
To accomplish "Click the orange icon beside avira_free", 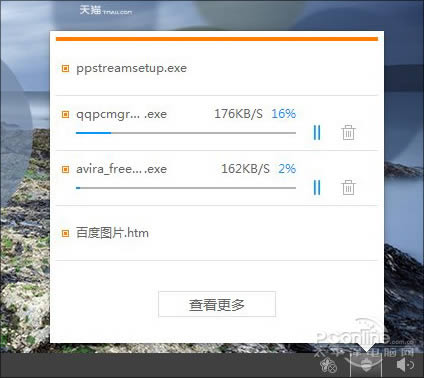I will click(x=66, y=169).
